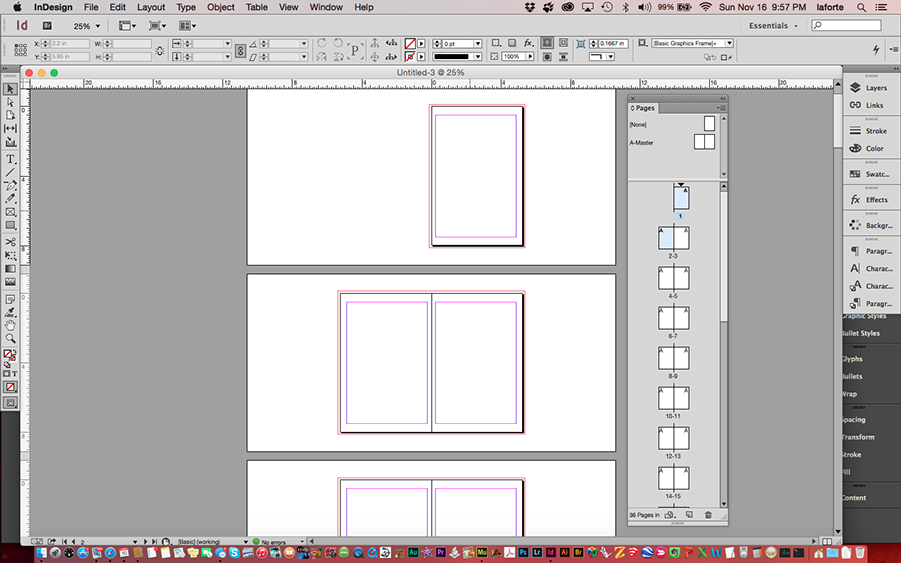Screen dimensions: 901x563
Task: Open the File menu
Action: click(91, 7)
